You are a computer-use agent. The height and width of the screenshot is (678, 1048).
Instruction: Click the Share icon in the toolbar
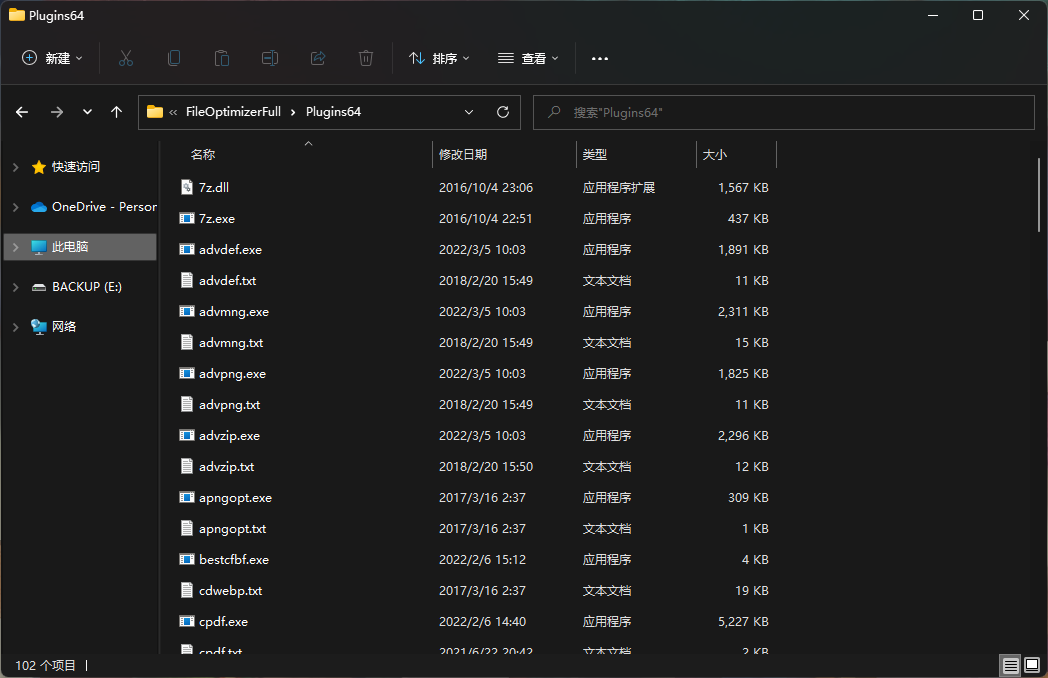pyautogui.click(x=317, y=58)
